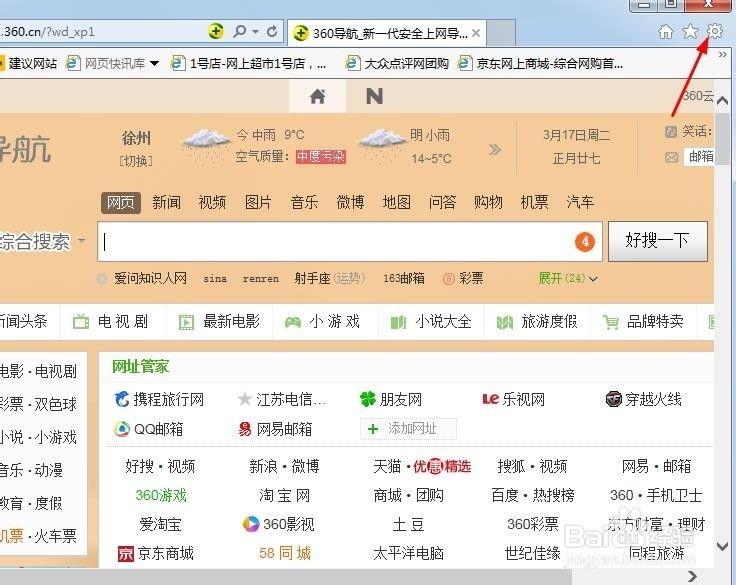Image resolution: width=736 pixels, height=585 pixels.
Task: Click [切换] to change city
Action: click(x=136, y=161)
